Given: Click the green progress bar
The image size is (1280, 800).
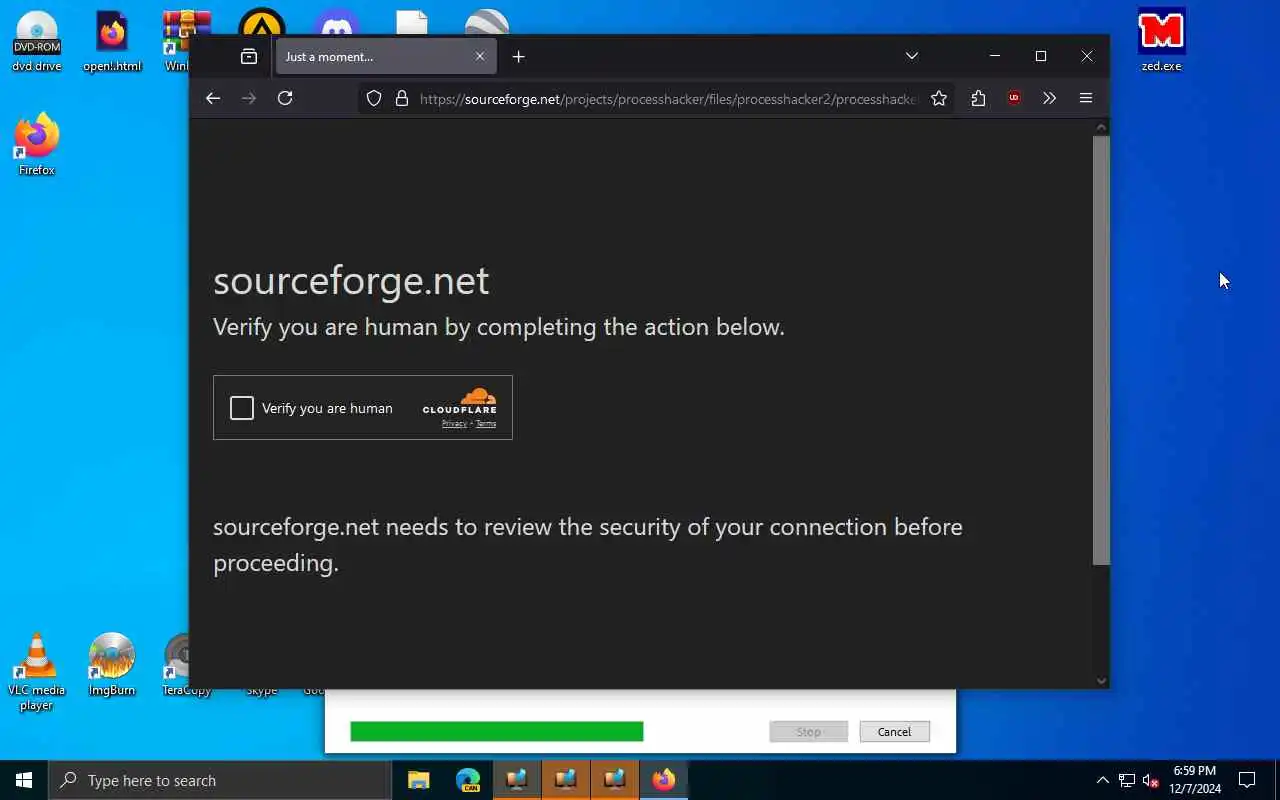Looking at the screenshot, I should [497, 732].
